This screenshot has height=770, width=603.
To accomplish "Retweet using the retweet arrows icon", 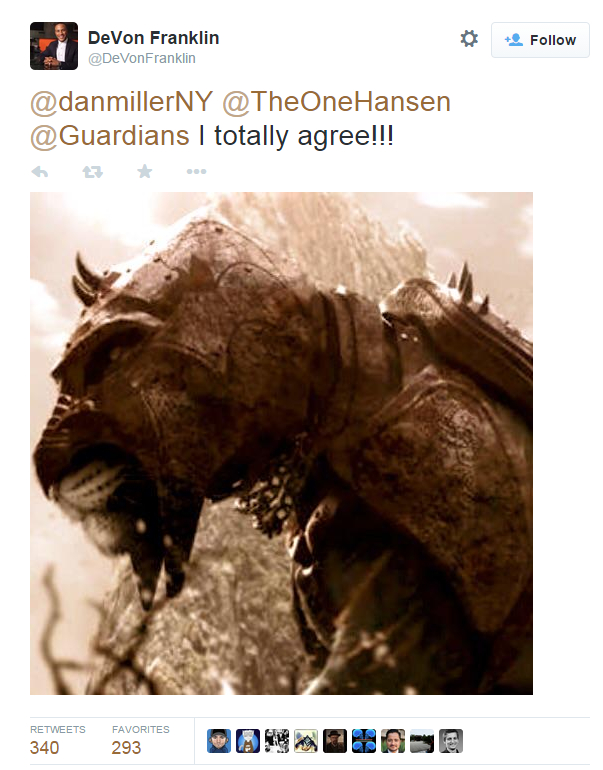I will pos(92,171).
